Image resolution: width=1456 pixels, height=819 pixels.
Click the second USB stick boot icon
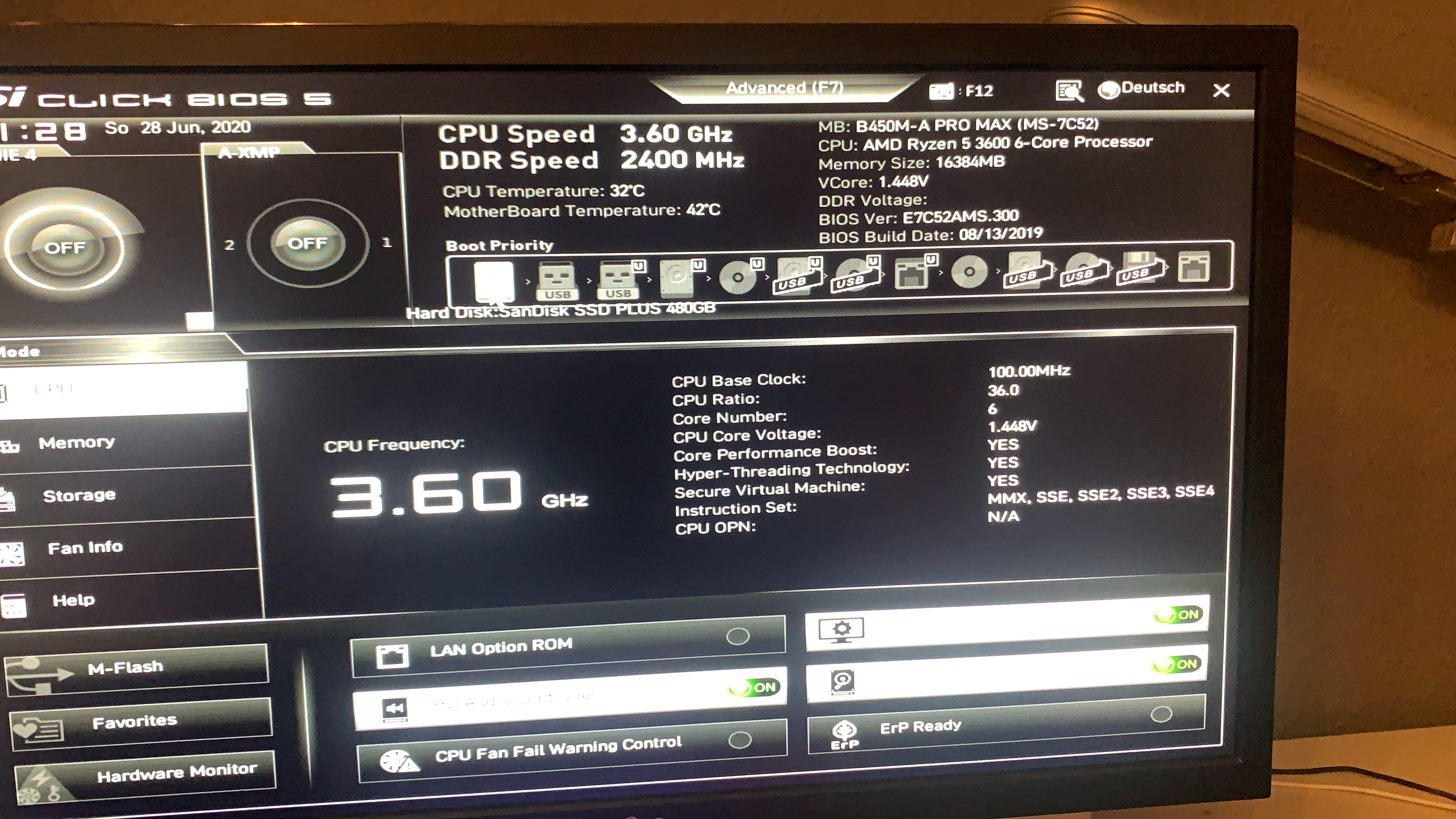click(x=618, y=280)
